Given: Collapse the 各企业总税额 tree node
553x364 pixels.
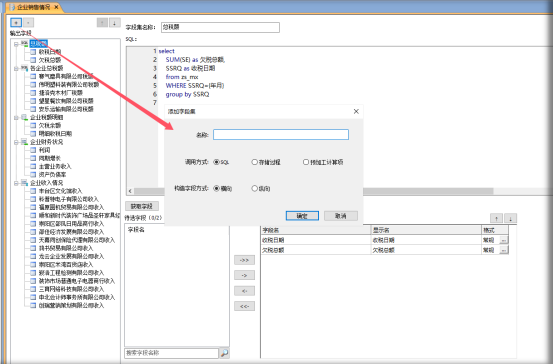Looking at the screenshot, I should pyautogui.click(x=16, y=68).
